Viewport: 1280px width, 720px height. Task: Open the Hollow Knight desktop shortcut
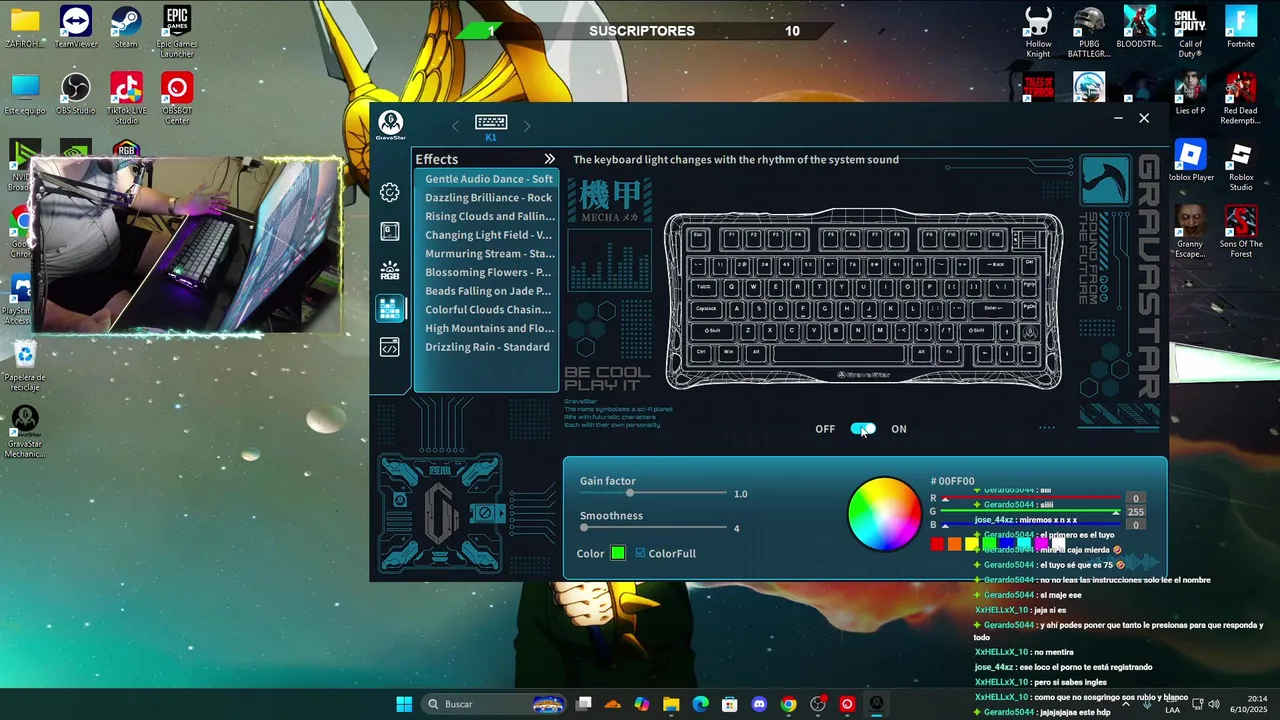[x=1038, y=32]
